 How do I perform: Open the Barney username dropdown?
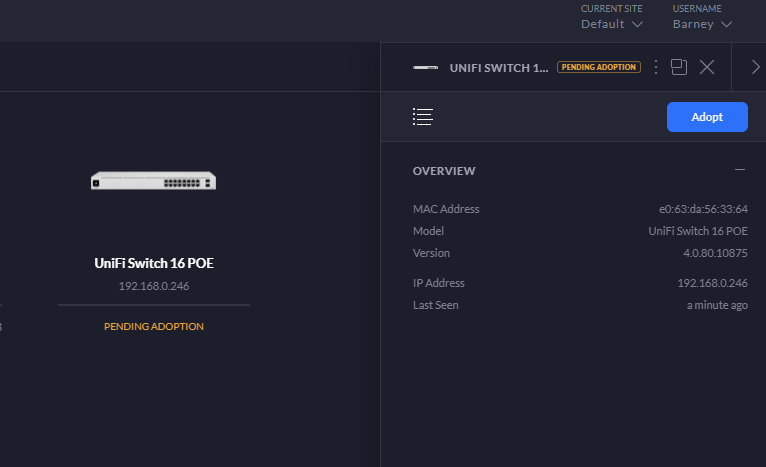tap(702, 23)
